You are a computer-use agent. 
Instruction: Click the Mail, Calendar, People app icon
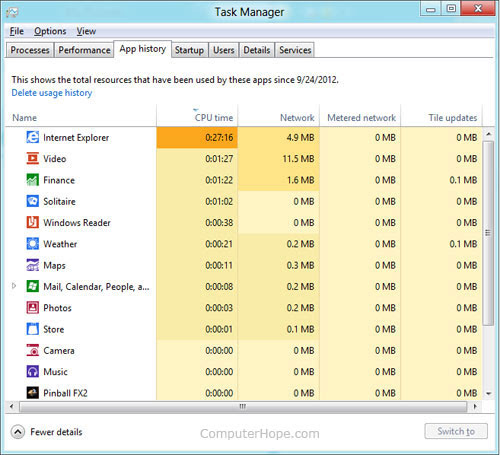pyautogui.click(x=33, y=286)
